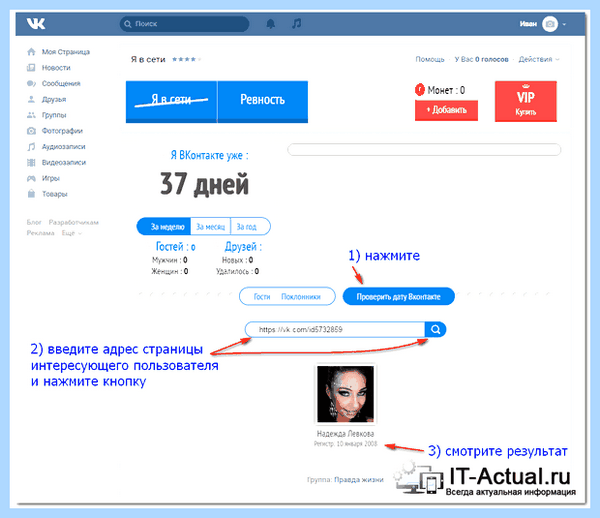Click the vk.com/id5732859 URL input field

pos(335,329)
